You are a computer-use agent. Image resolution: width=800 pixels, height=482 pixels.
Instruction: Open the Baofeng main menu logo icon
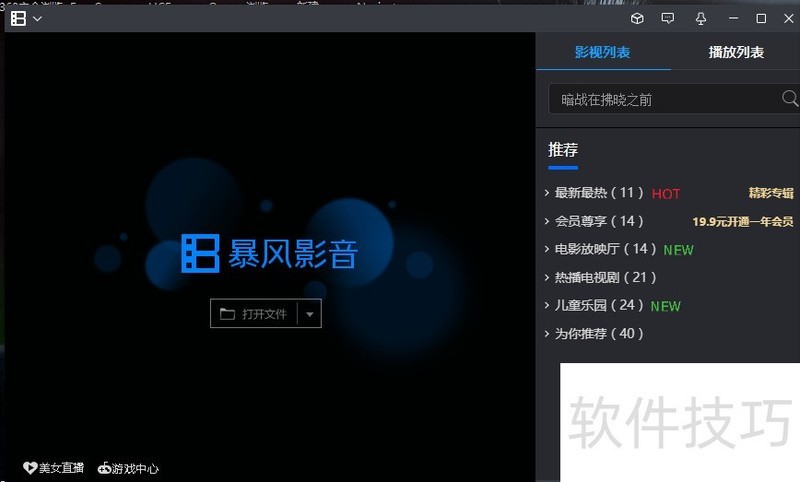pyautogui.click(x=18, y=19)
